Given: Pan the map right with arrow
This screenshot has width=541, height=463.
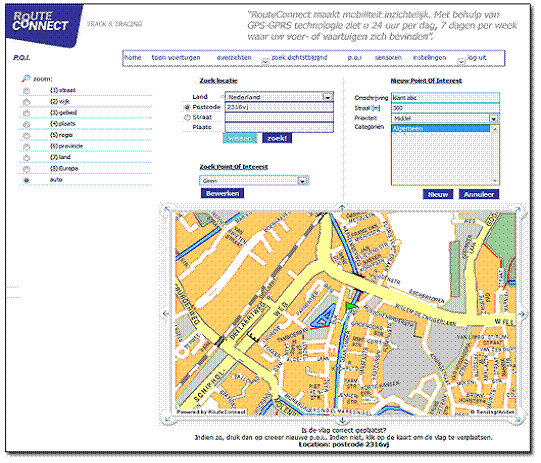Looking at the screenshot, I should [x=522, y=314].
